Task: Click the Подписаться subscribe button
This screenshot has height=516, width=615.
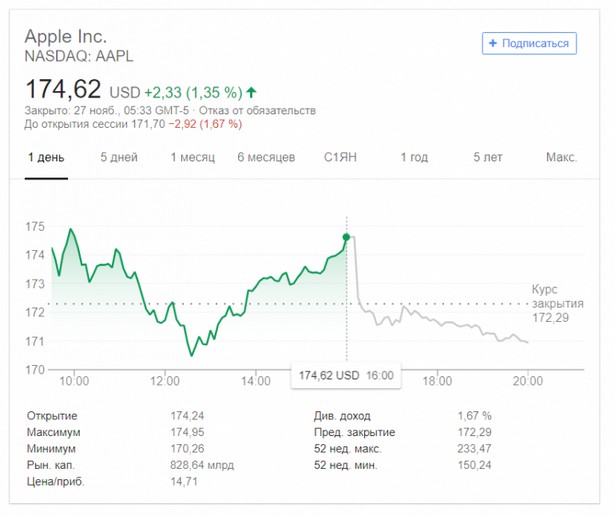Action: (x=529, y=43)
